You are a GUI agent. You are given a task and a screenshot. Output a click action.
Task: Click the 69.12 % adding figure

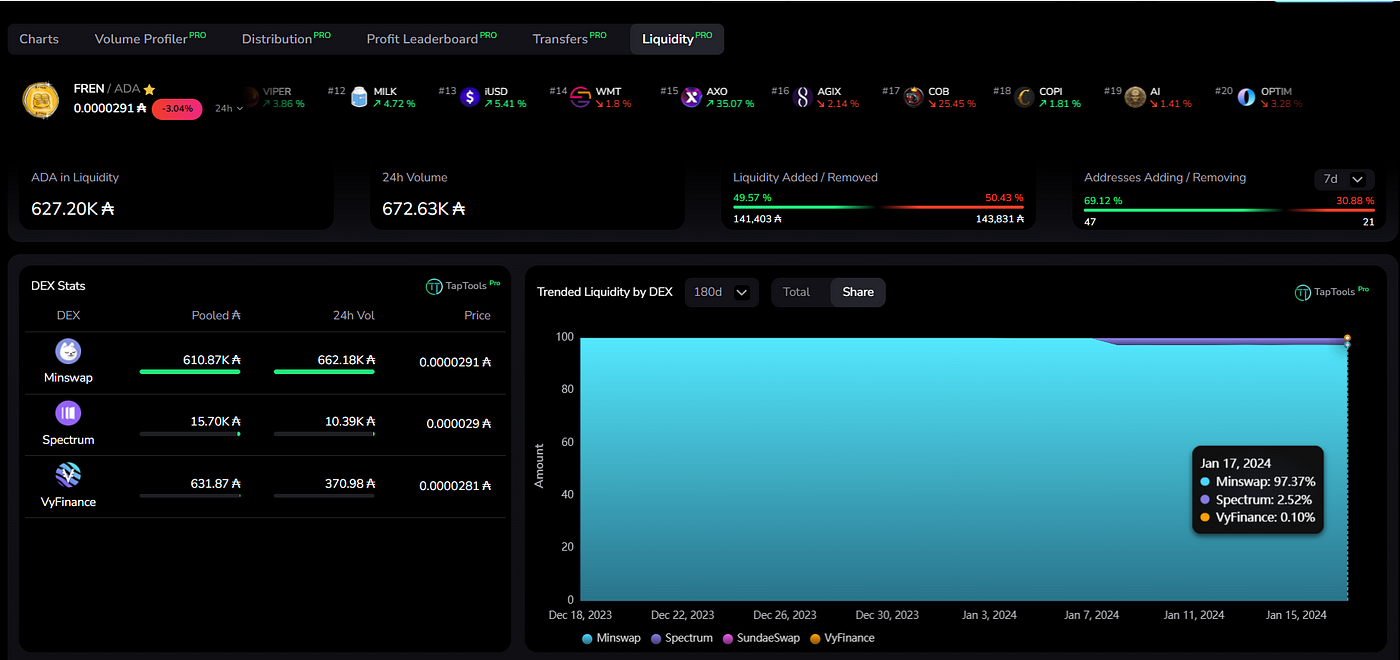(1105, 200)
